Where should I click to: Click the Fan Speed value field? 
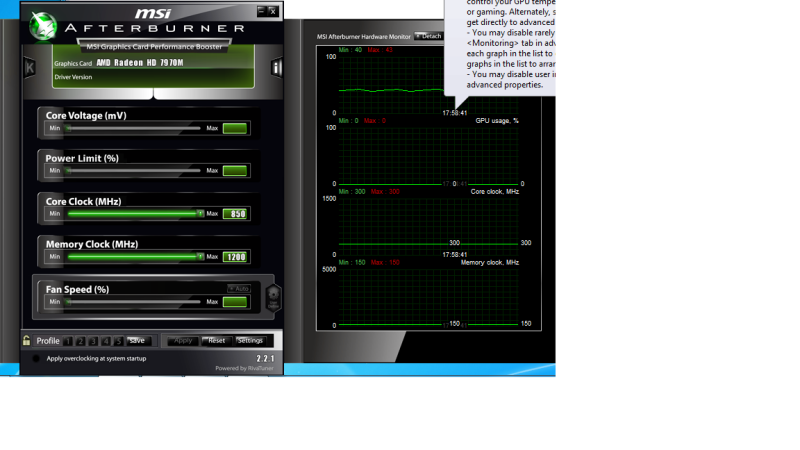[235, 302]
